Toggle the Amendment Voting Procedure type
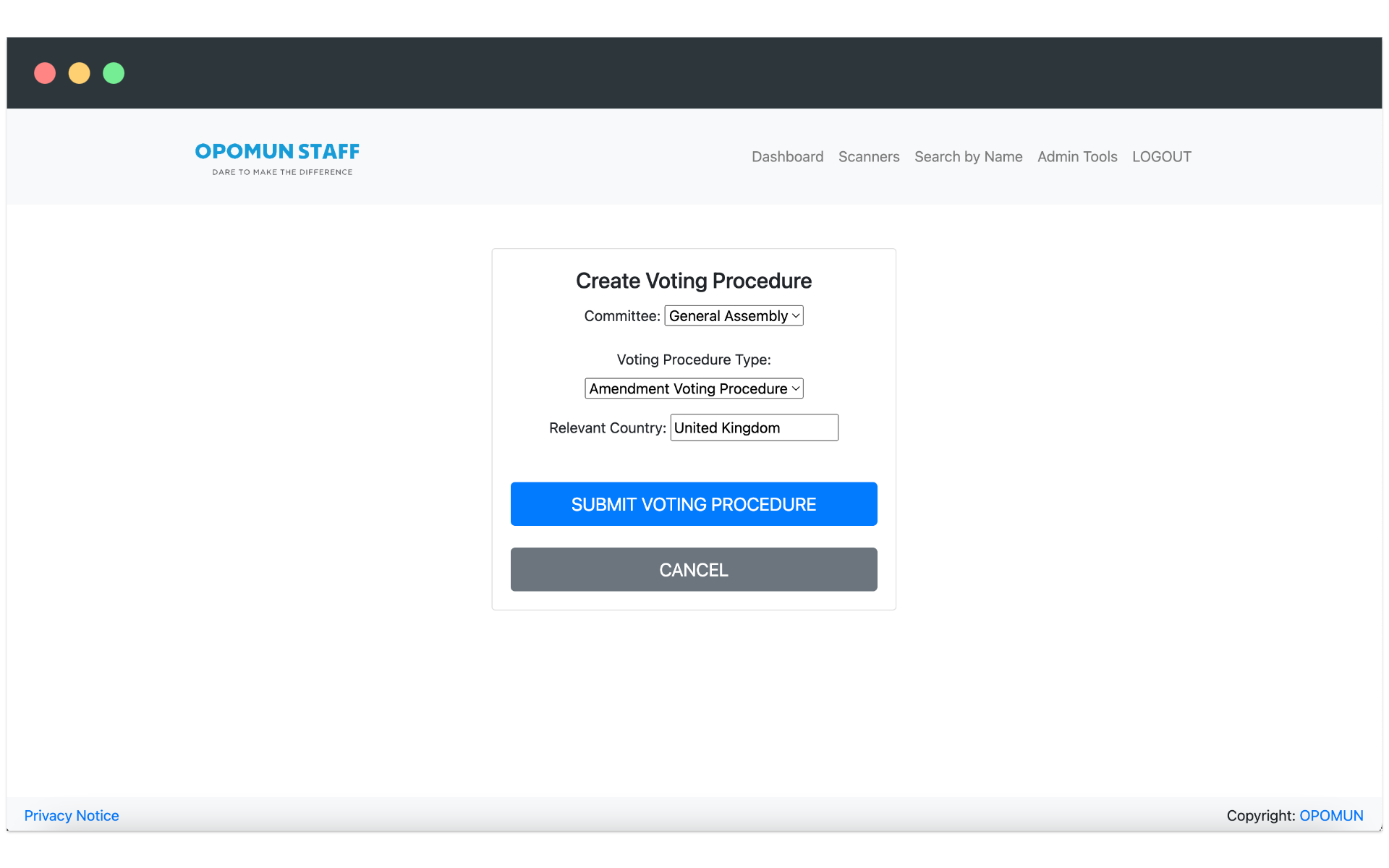Screen dimensions: 1389x868 point(694,388)
